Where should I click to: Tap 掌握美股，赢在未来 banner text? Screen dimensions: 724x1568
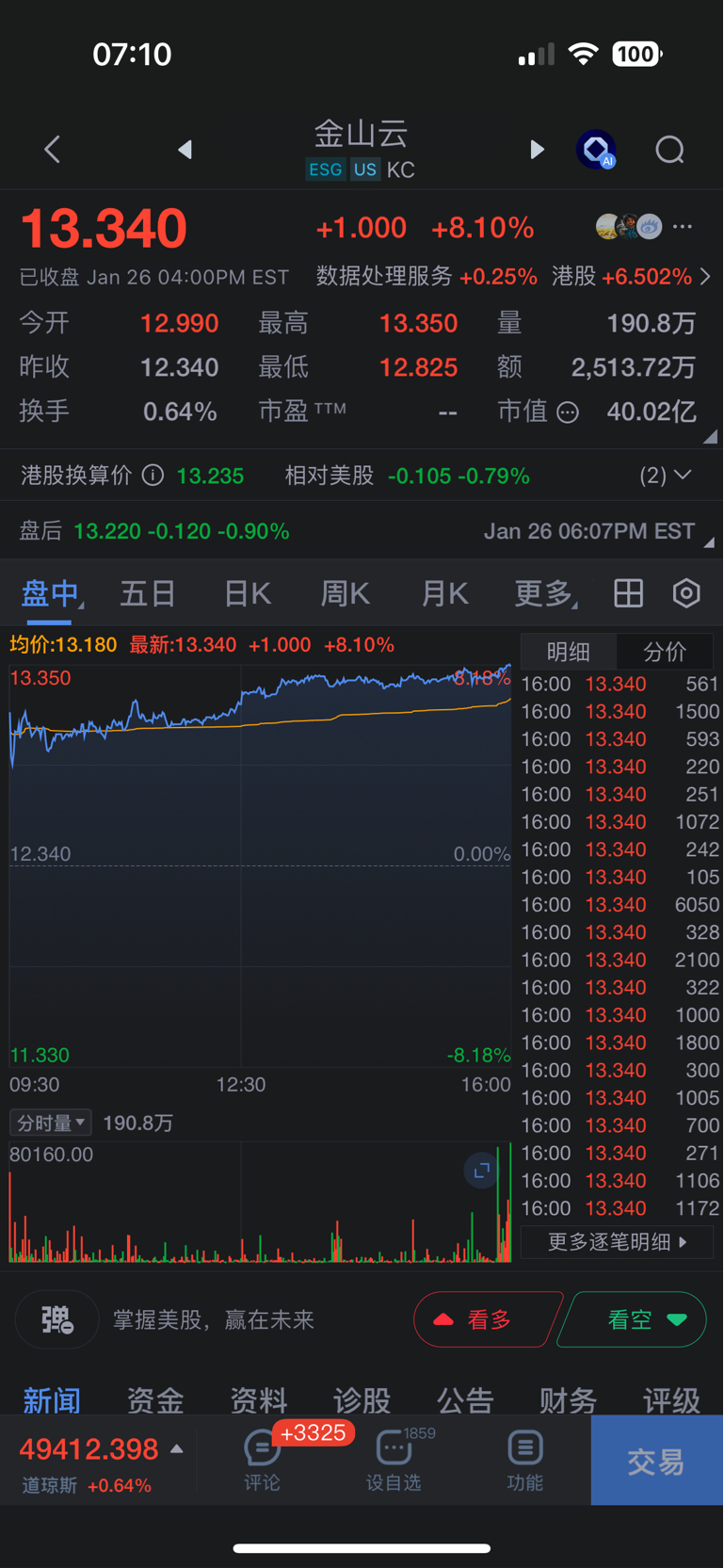tap(214, 1319)
